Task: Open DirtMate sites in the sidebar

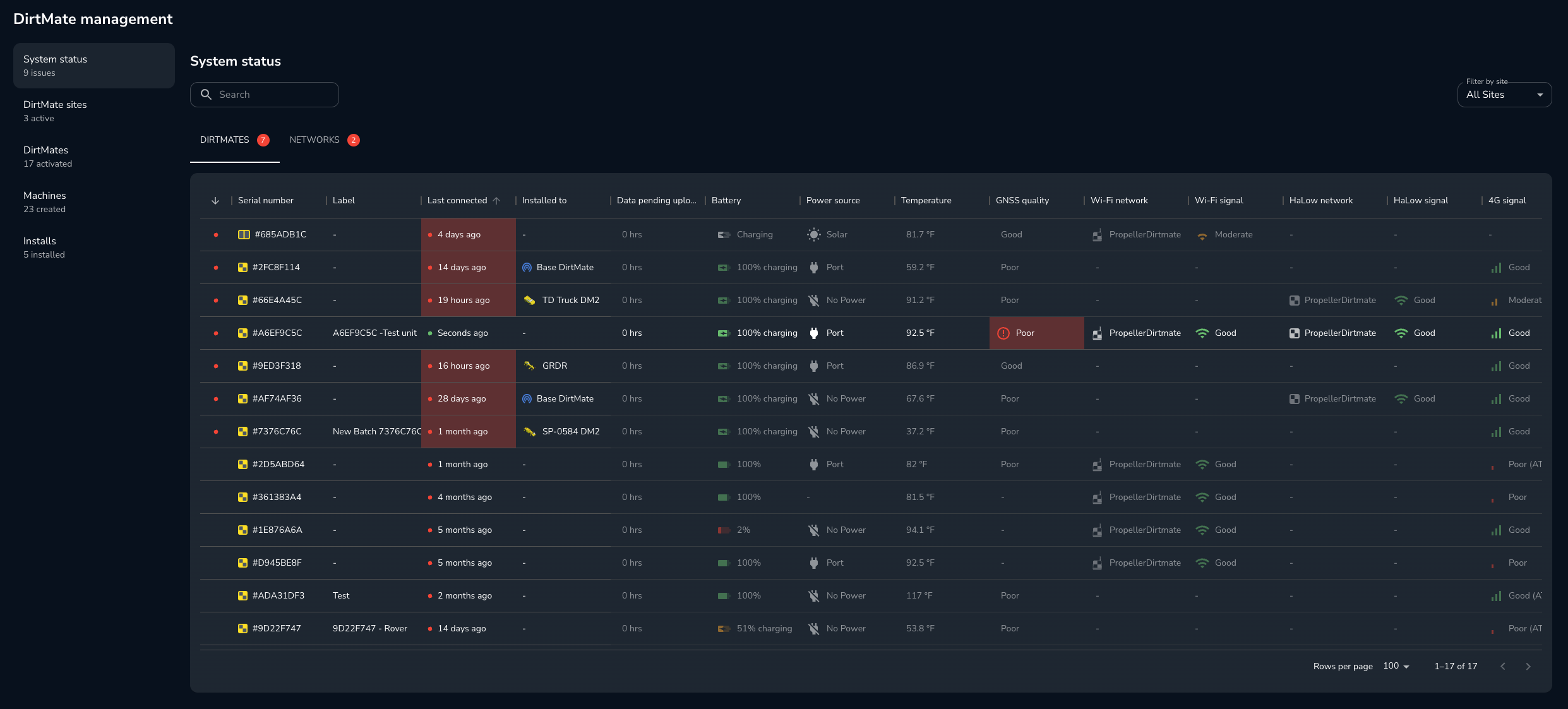Action: click(93, 111)
